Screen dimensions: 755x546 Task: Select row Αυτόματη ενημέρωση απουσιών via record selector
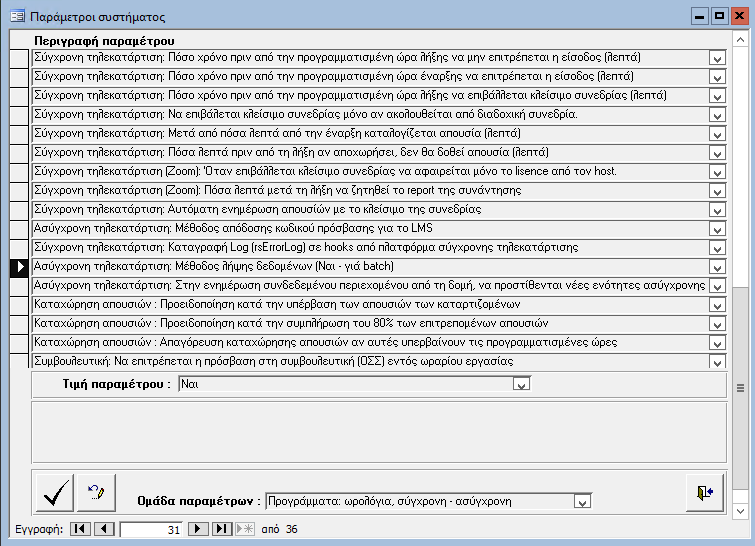point(19,210)
